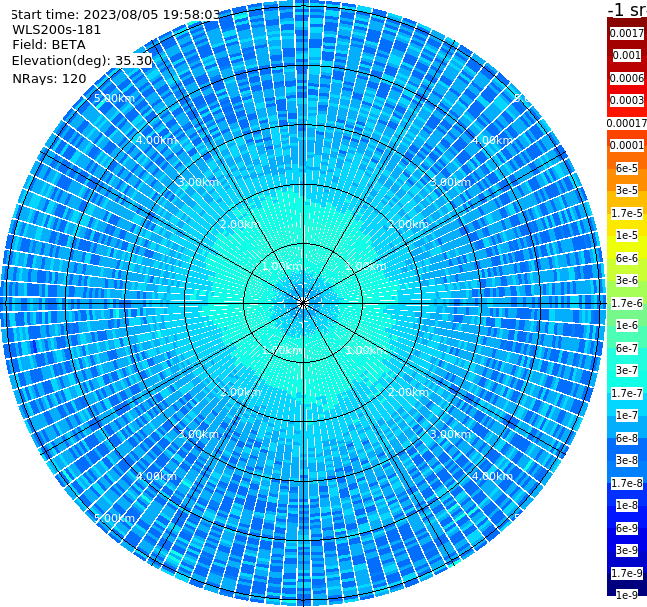Click the colorbar units title '-1 sr'
The width and height of the screenshot is (647, 607).
tap(627, 10)
